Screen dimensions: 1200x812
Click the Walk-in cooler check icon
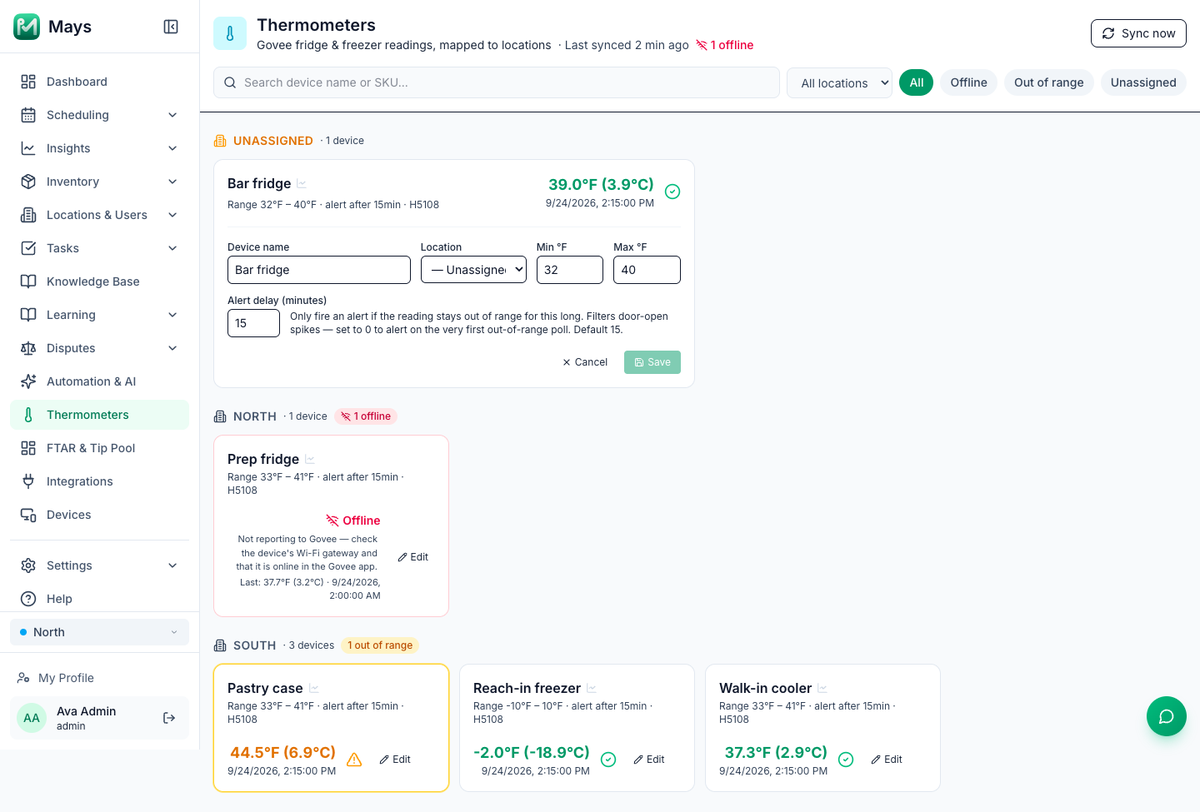[x=846, y=760]
